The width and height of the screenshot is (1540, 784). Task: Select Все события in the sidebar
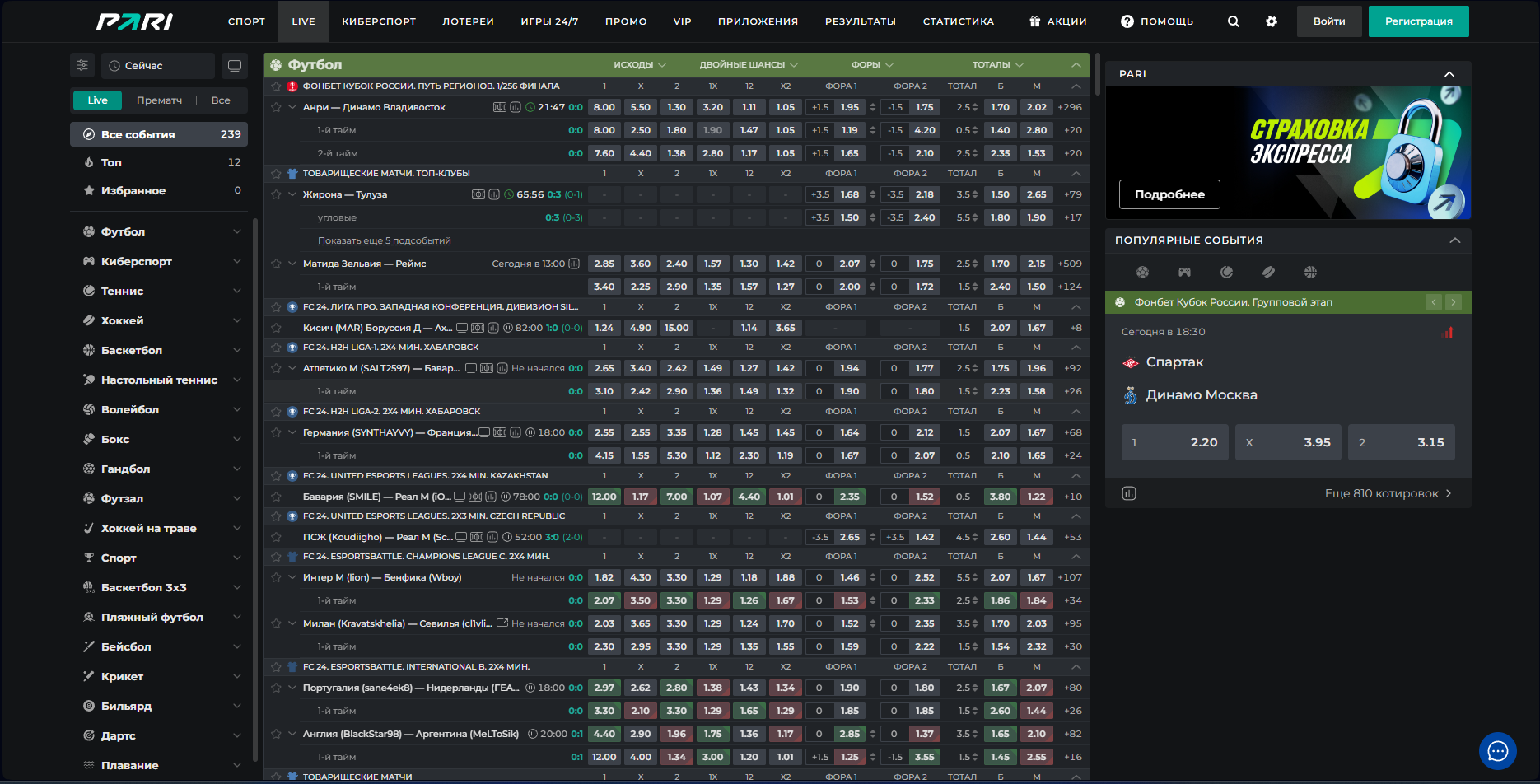(159, 134)
